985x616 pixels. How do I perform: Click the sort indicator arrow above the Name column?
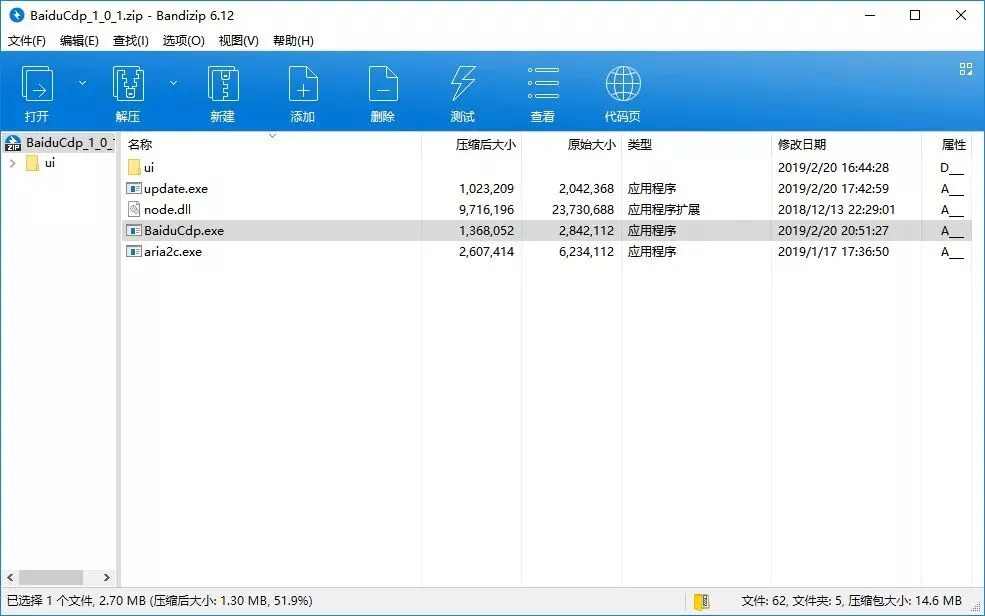click(273, 136)
